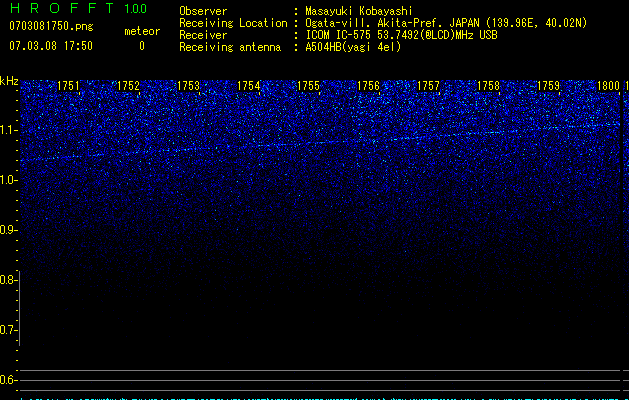Select the Ogata-vill. Akita-Pref. JAPAN location text

tap(446, 23)
